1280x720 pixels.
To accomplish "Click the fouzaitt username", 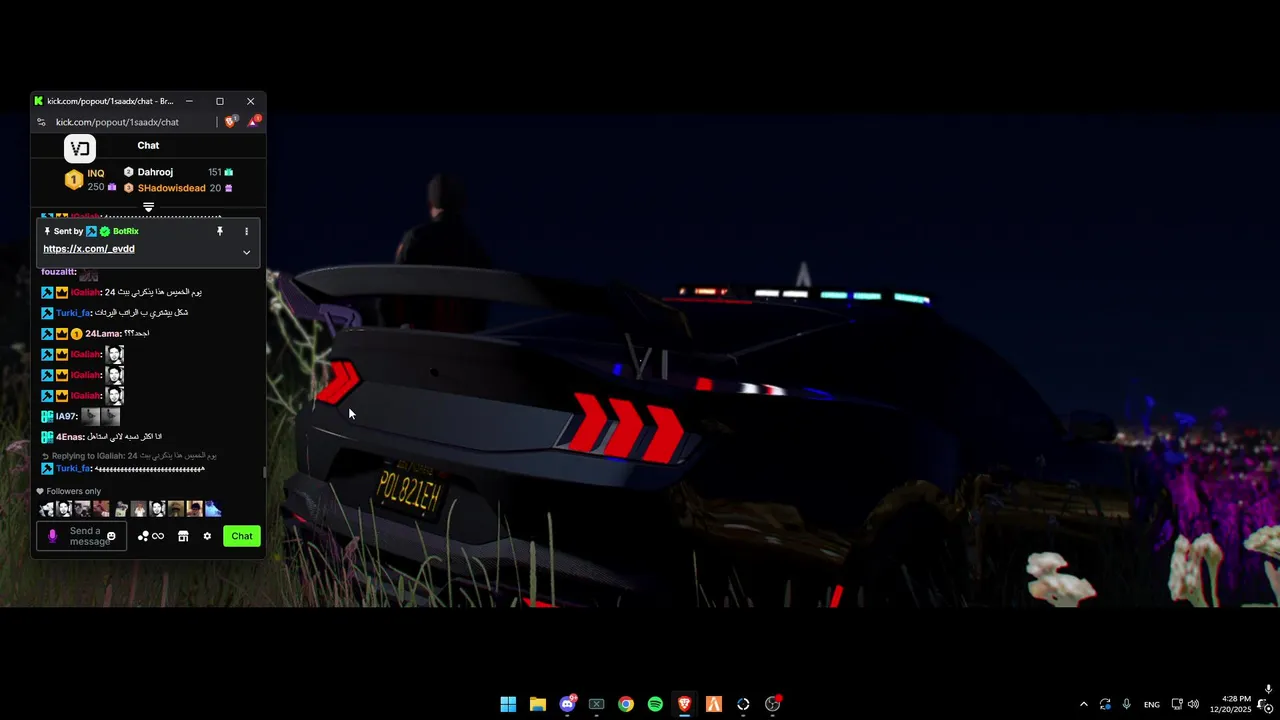I will [x=58, y=272].
